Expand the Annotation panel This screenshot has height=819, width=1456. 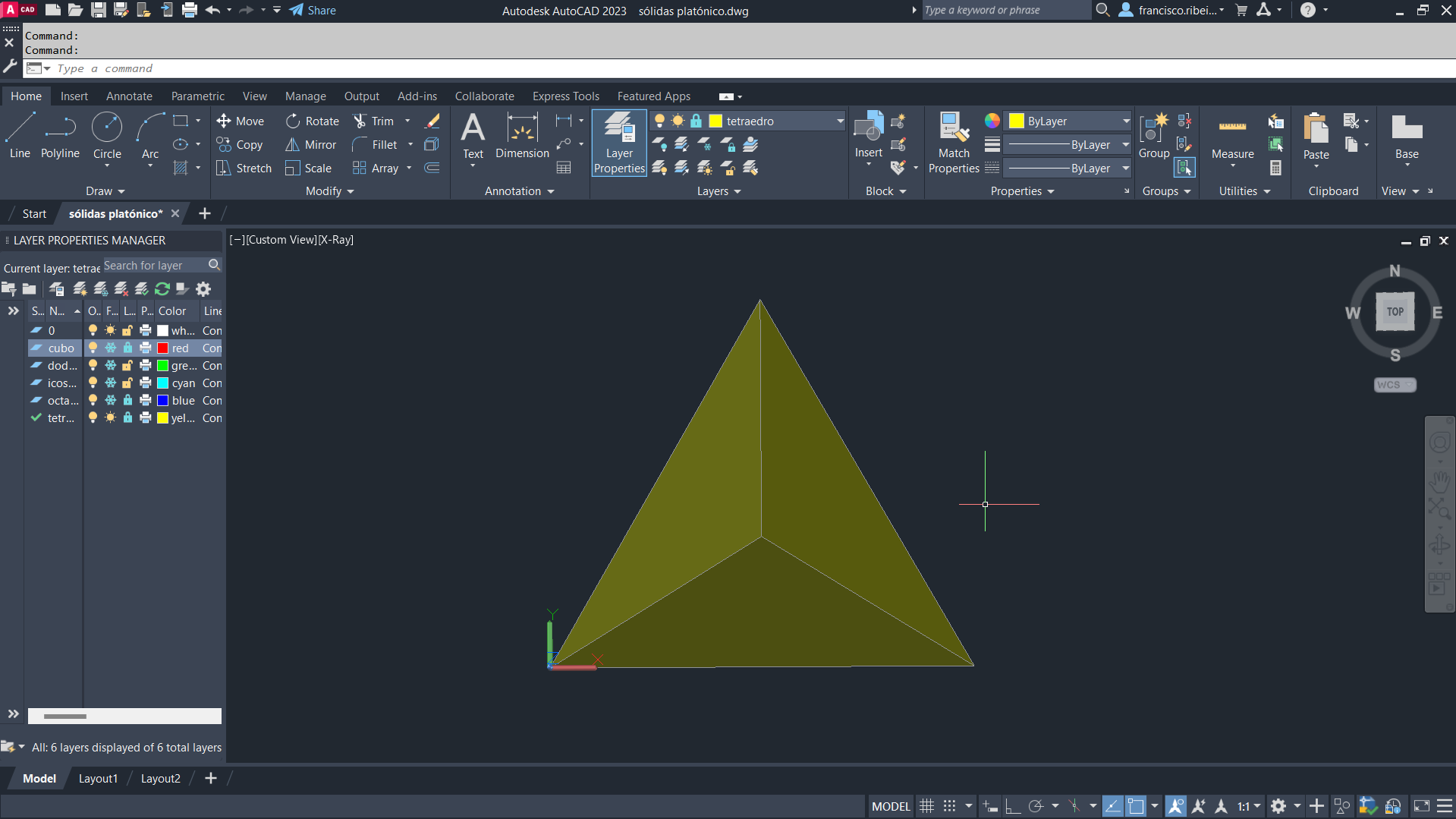click(x=520, y=191)
